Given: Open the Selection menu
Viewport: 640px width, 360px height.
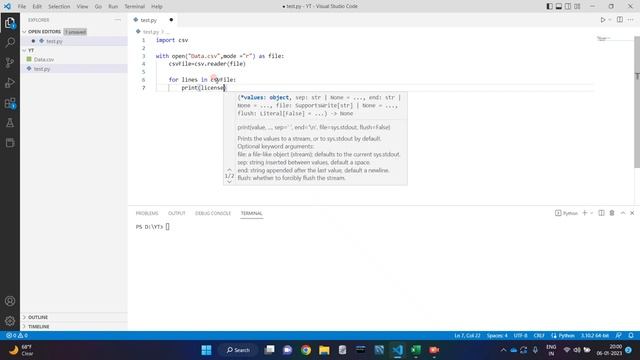Looking at the screenshot, I should click(59, 7).
